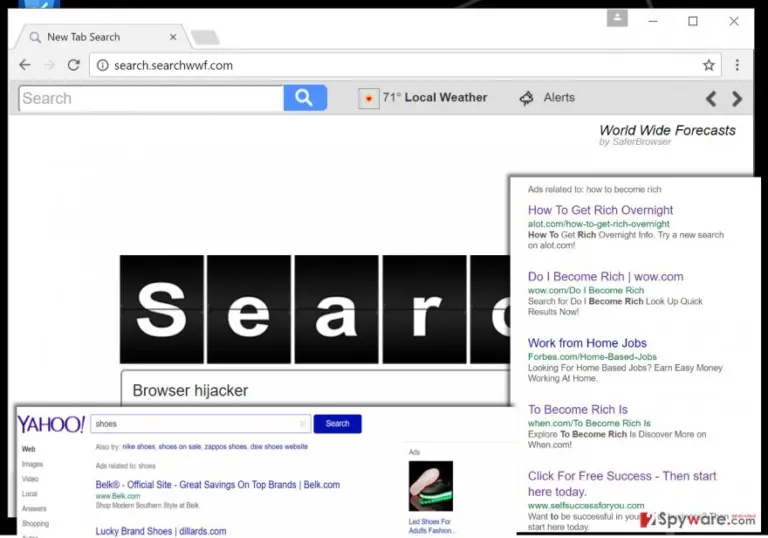Image resolution: width=768 pixels, height=538 pixels.
Task: Click the Yahoo logo
Action: point(51,424)
